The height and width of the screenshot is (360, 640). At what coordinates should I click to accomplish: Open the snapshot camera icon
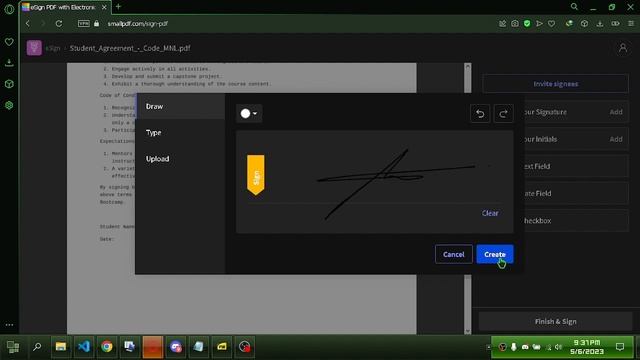515,24
